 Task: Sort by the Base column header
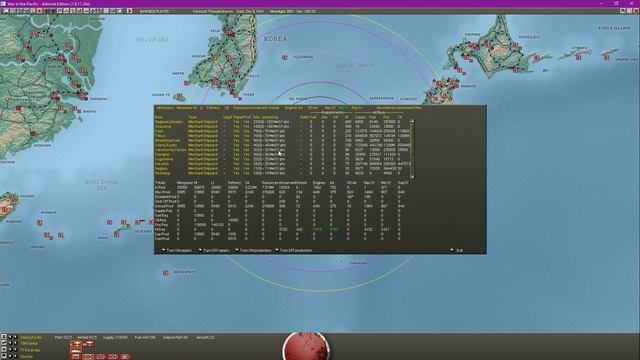pyautogui.click(x=158, y=117)
